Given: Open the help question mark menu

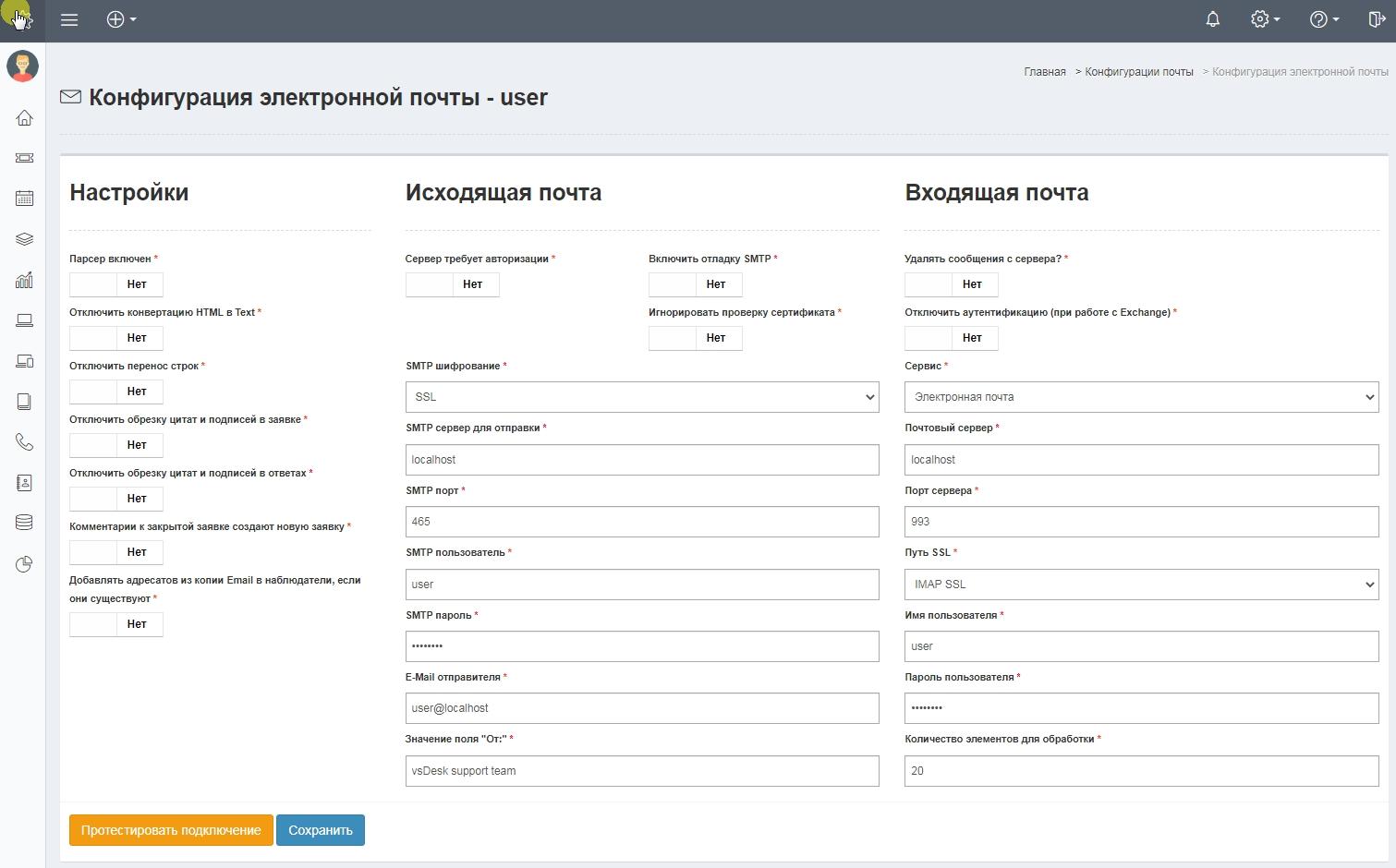Looking at the screenshot, I should click(1323, 19).
